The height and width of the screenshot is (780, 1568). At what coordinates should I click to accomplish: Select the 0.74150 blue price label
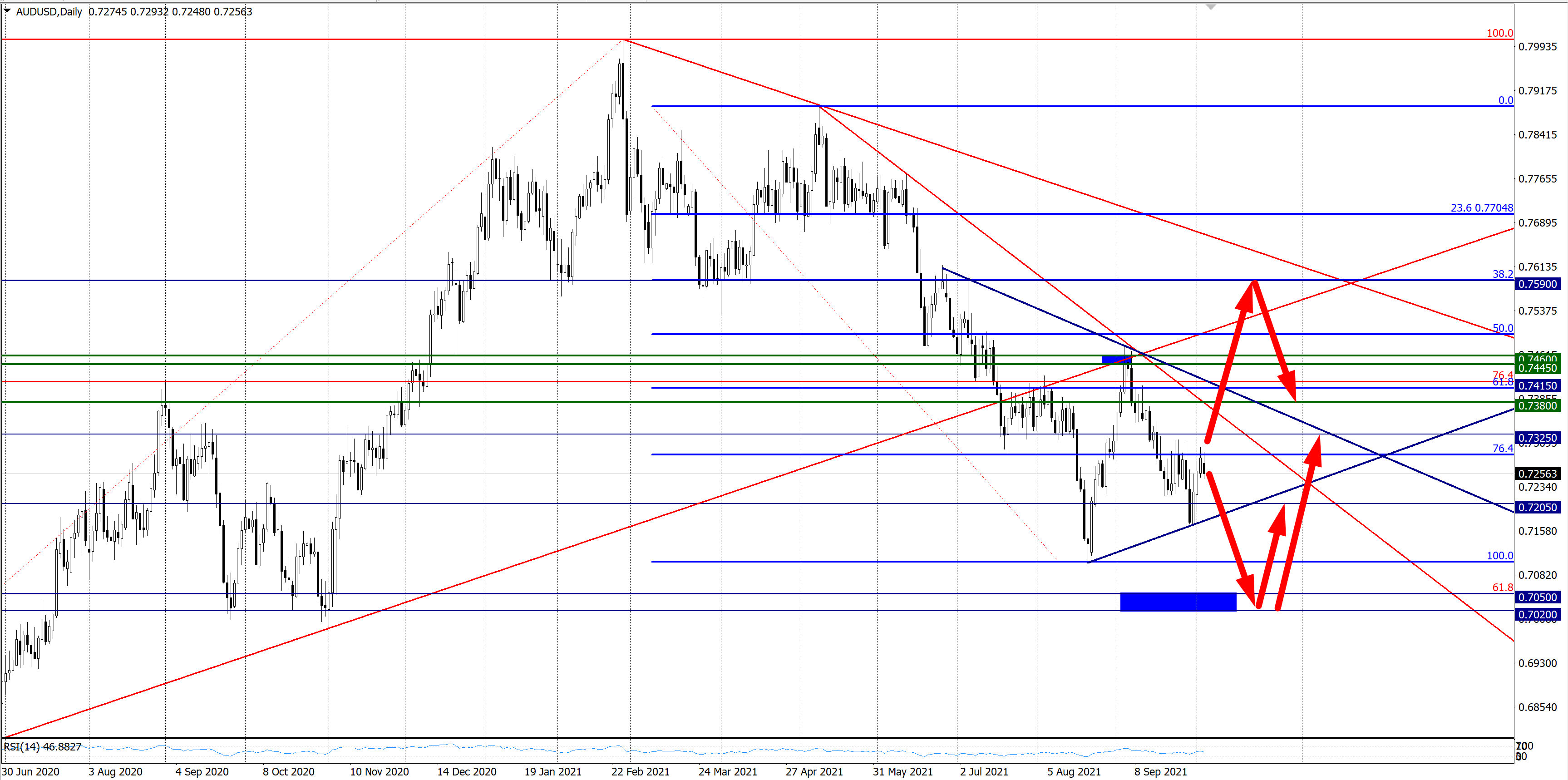pos(1537,385)
